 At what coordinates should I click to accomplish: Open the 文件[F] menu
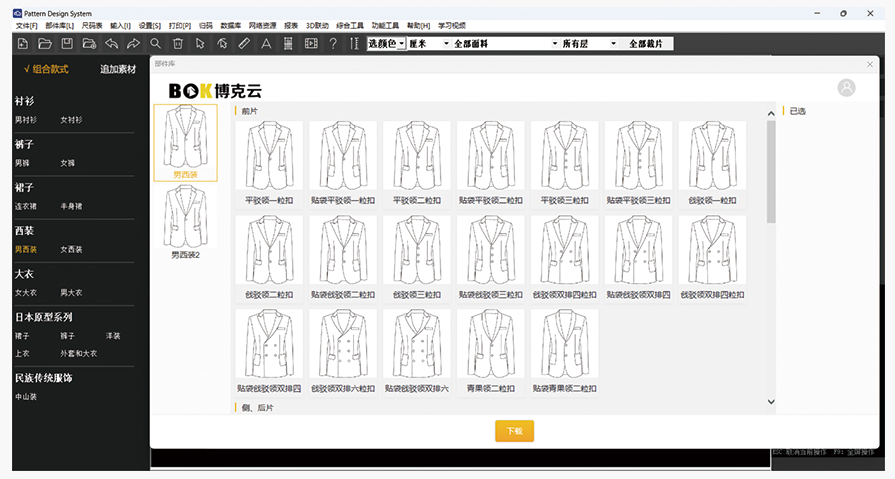pyautogui.click(x=26, y=25)
